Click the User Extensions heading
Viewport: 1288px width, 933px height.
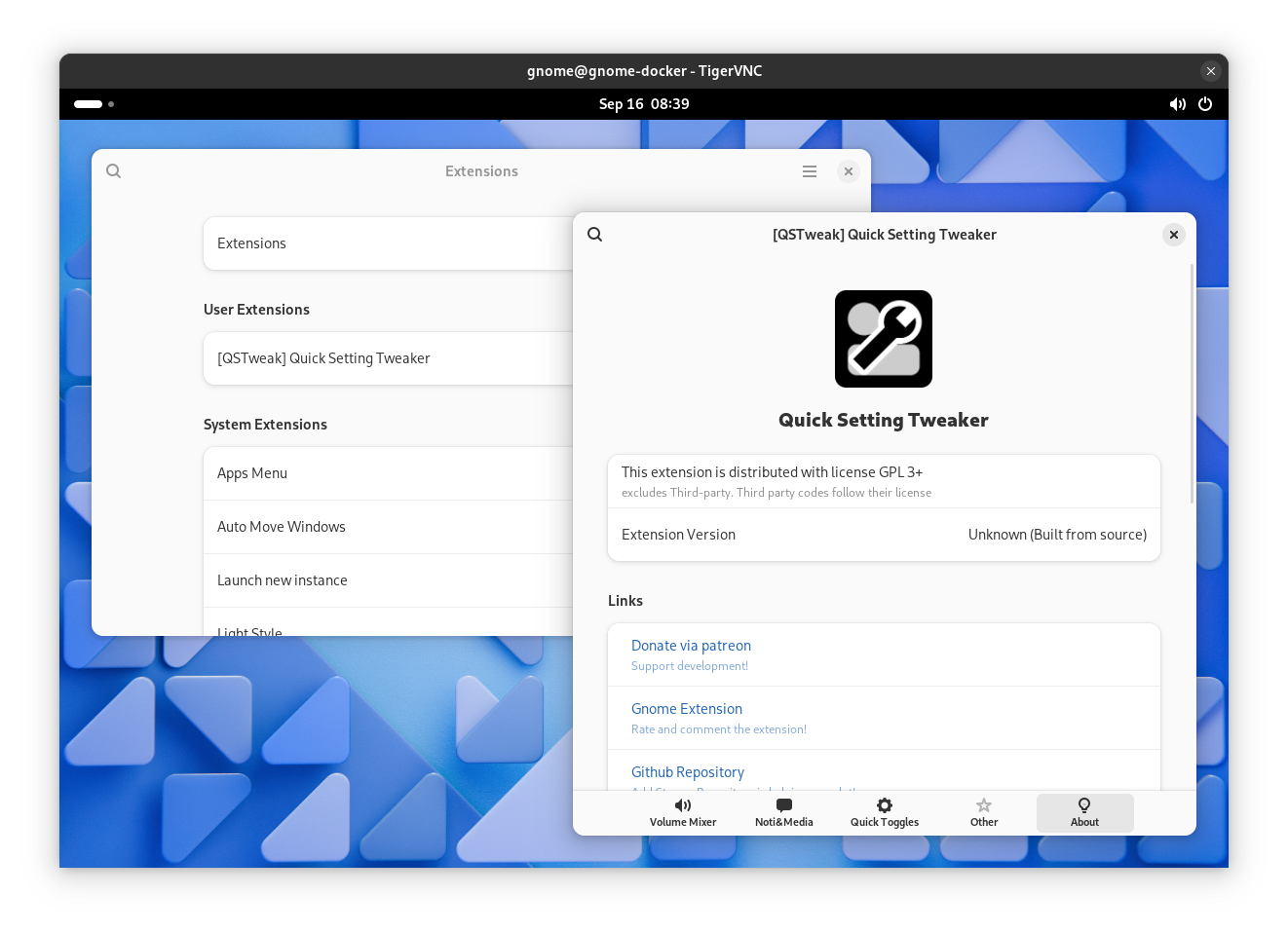[x=256, y=310]
